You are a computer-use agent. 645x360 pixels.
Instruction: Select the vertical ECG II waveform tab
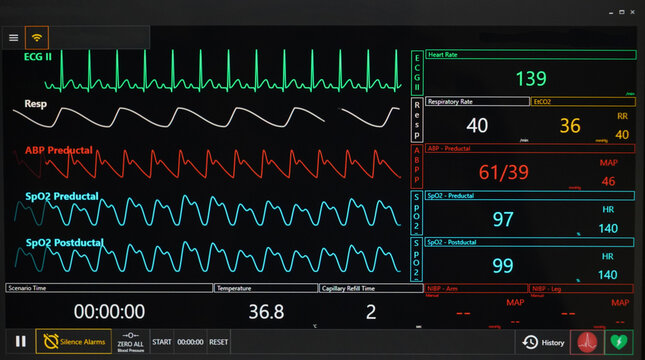click(x=417, y=73)
